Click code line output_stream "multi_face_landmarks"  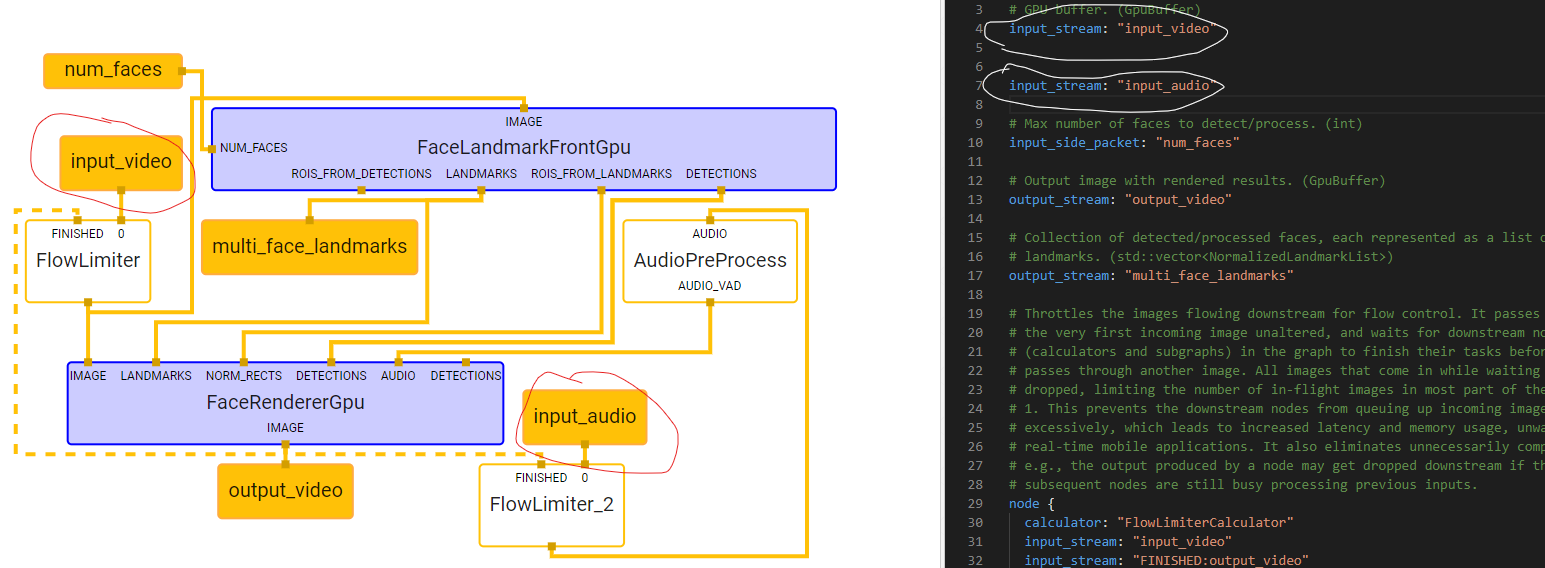pyautogui.click(x=1151, y=276)
